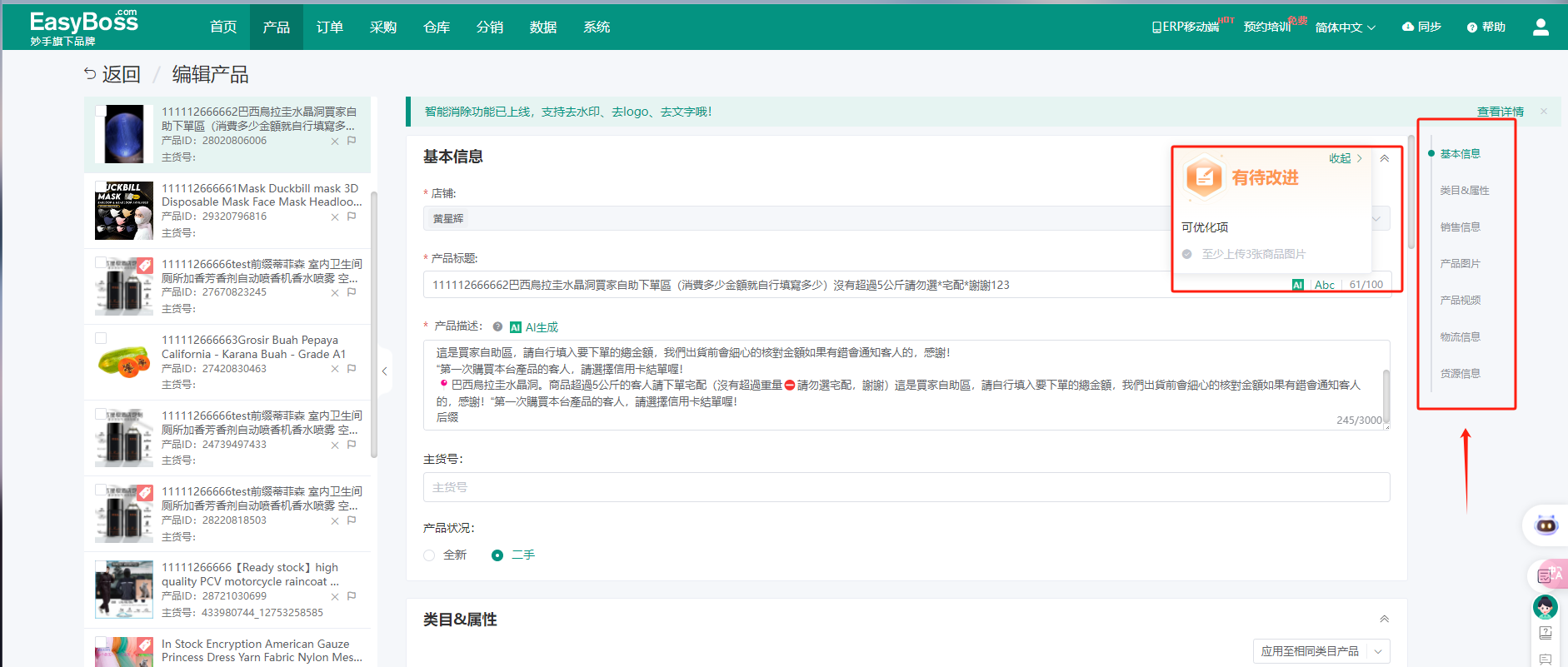Collapse the 类目&属性 section
This screenshot has height=667, width=1568.
[x=1384, y=619]
